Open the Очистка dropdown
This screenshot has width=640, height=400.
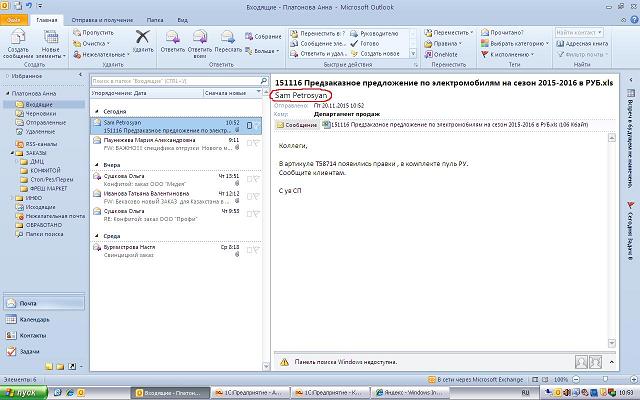92,43
